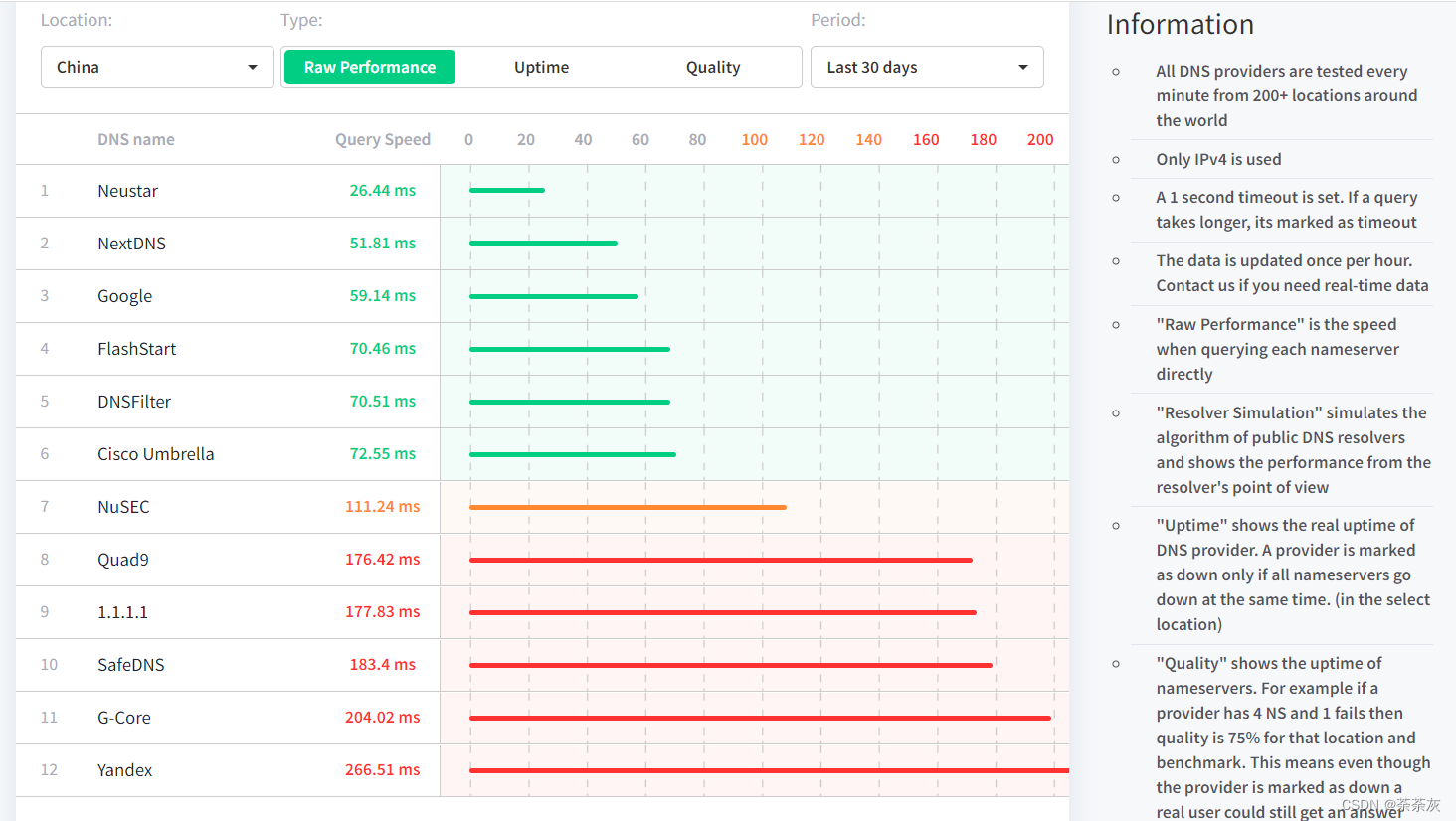Click the red G-Core performance bar
Viewport: 1456px width, 821px height.
click(760, 718)
